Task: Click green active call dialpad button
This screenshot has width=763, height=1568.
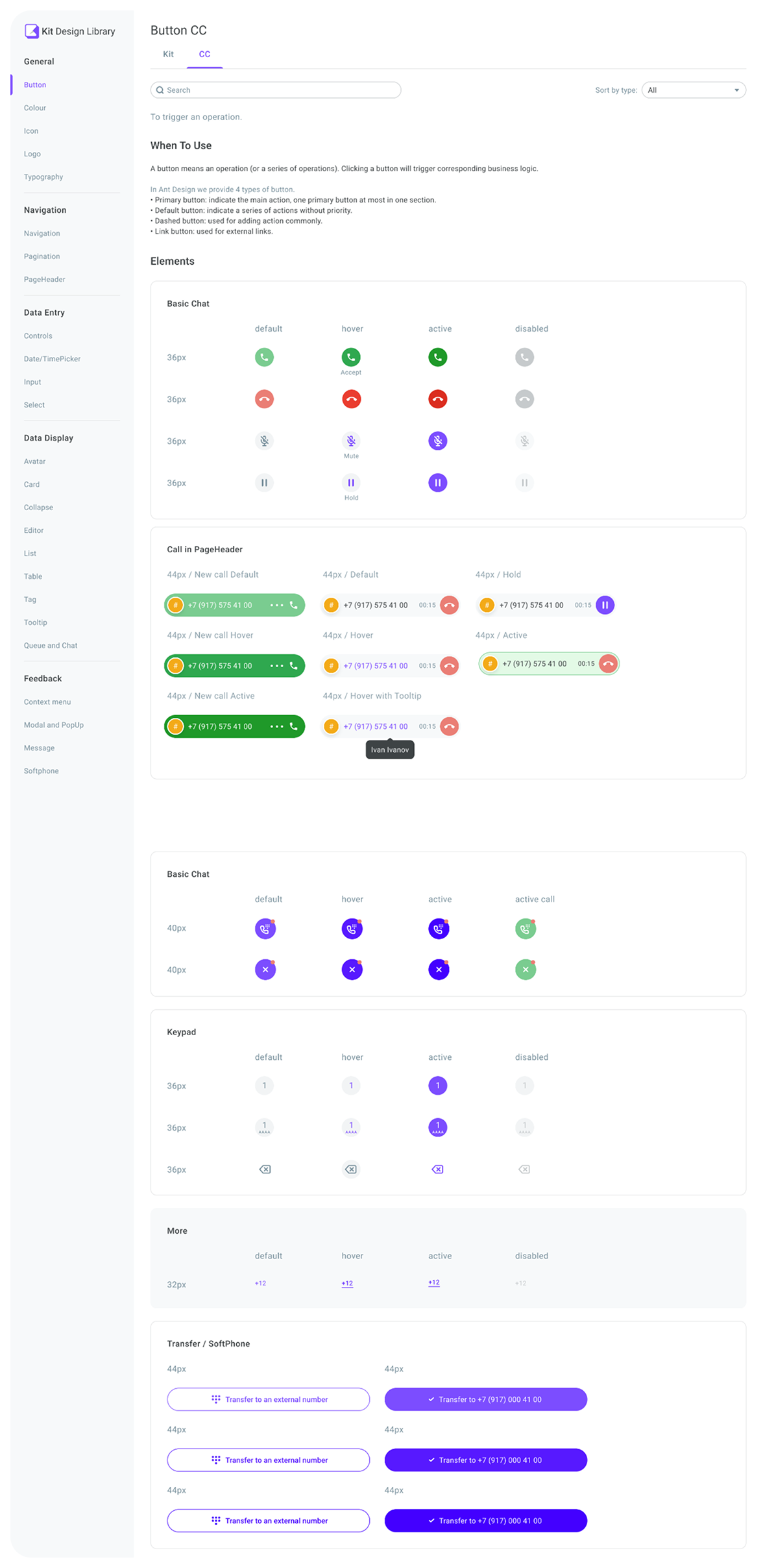Action: tap(526, 929)
